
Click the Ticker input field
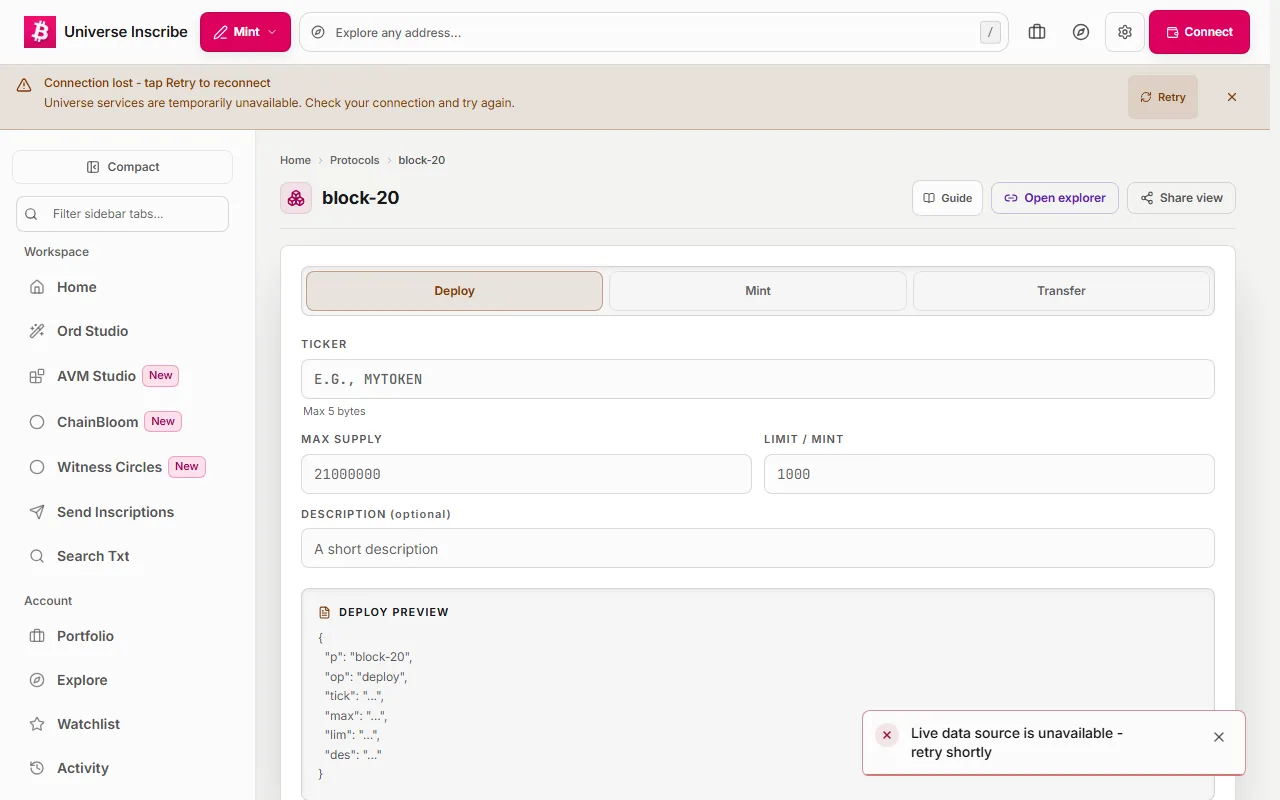pos(758,379)
